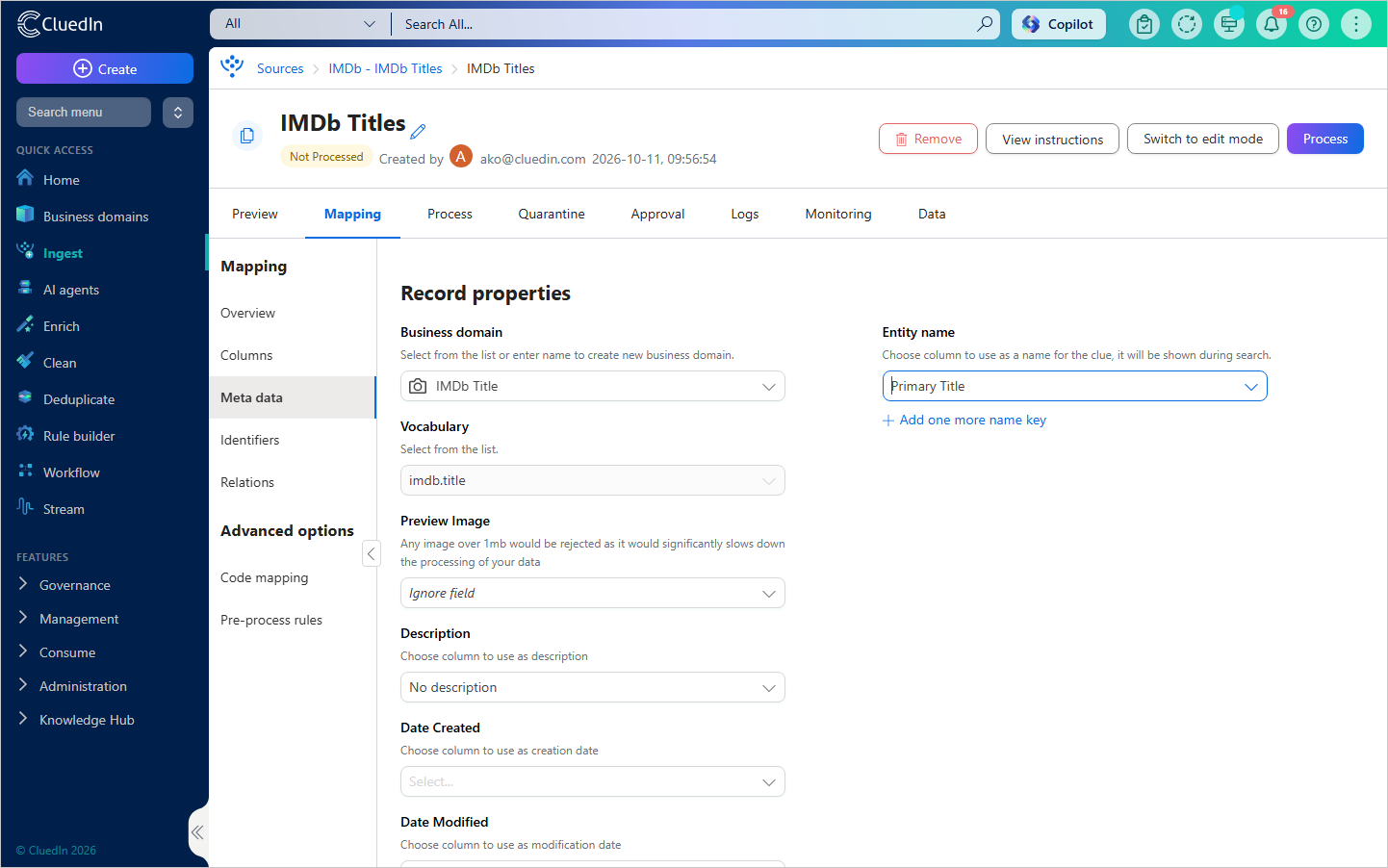Viewport: 1388px width, 868px height.
Task: Focus the Search All input field
Action: point(683,24)
